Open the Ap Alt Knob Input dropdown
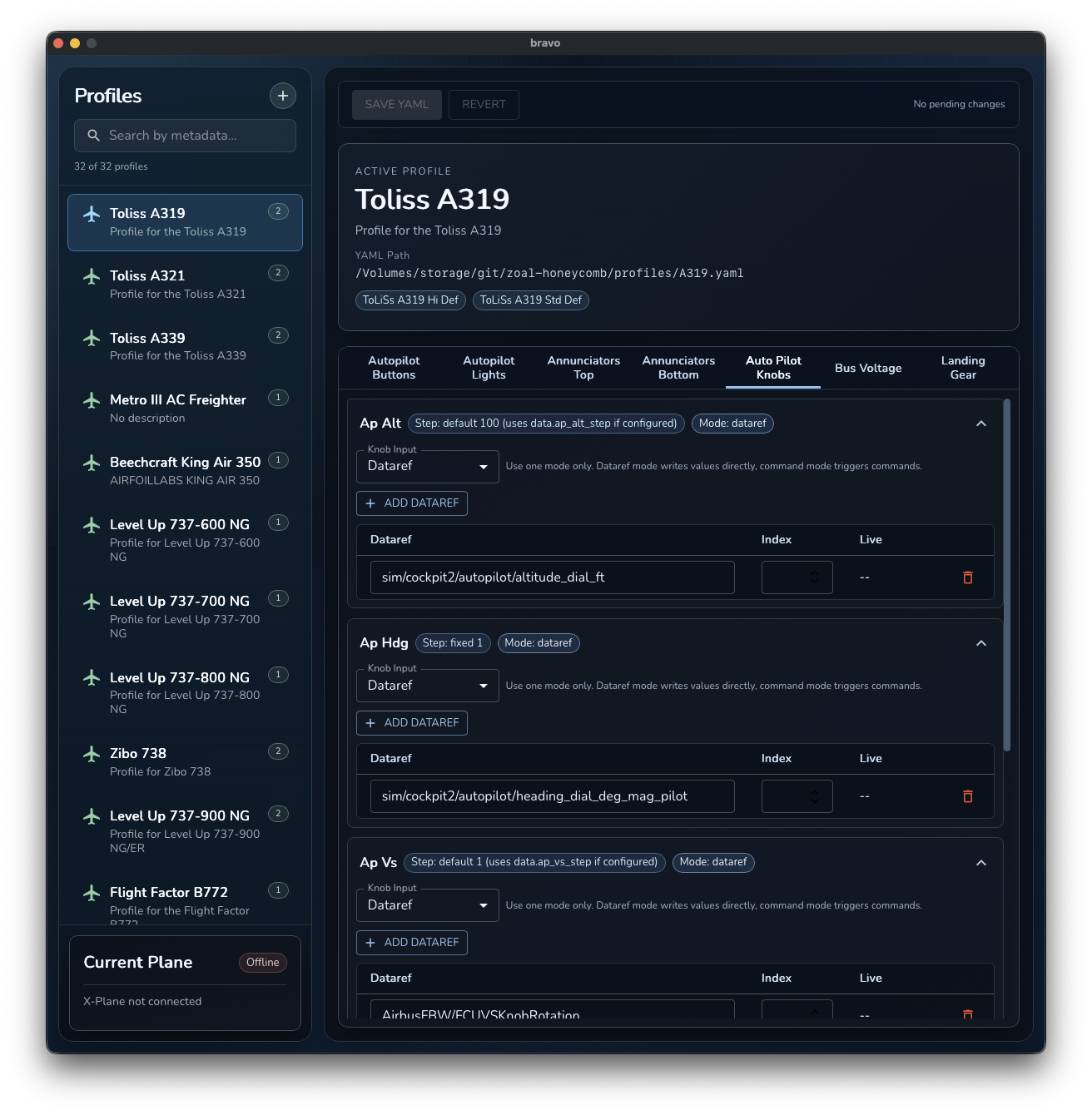The width and height of the screenshot is (1092, 1115). 427,467
